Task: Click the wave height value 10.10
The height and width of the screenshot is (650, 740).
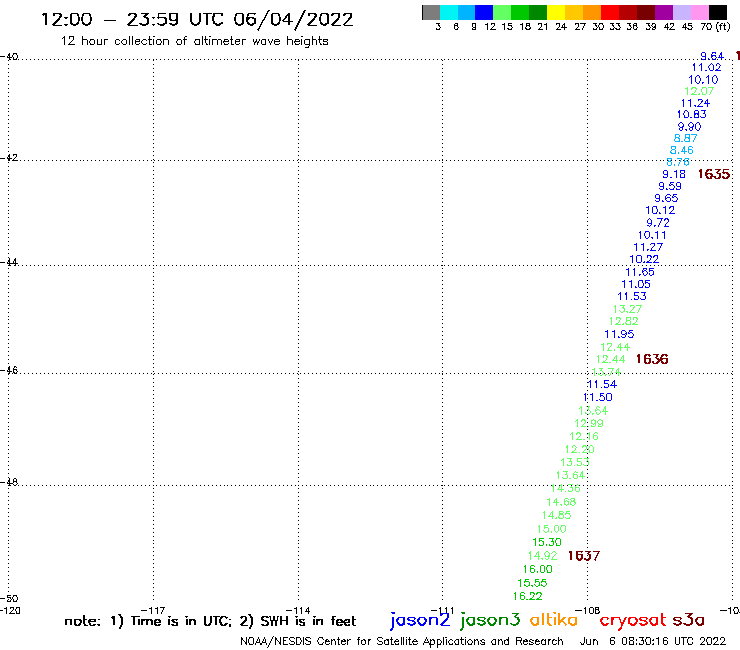Action: pos(703,80)
